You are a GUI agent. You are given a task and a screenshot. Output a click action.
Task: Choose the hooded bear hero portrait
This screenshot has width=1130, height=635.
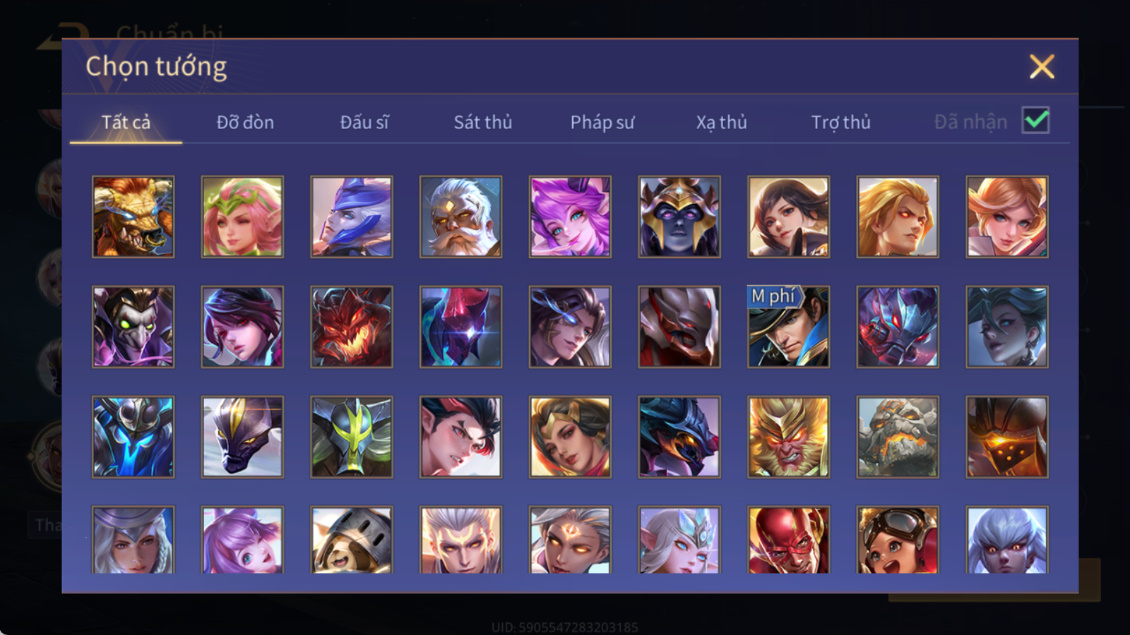pos(352,540)
